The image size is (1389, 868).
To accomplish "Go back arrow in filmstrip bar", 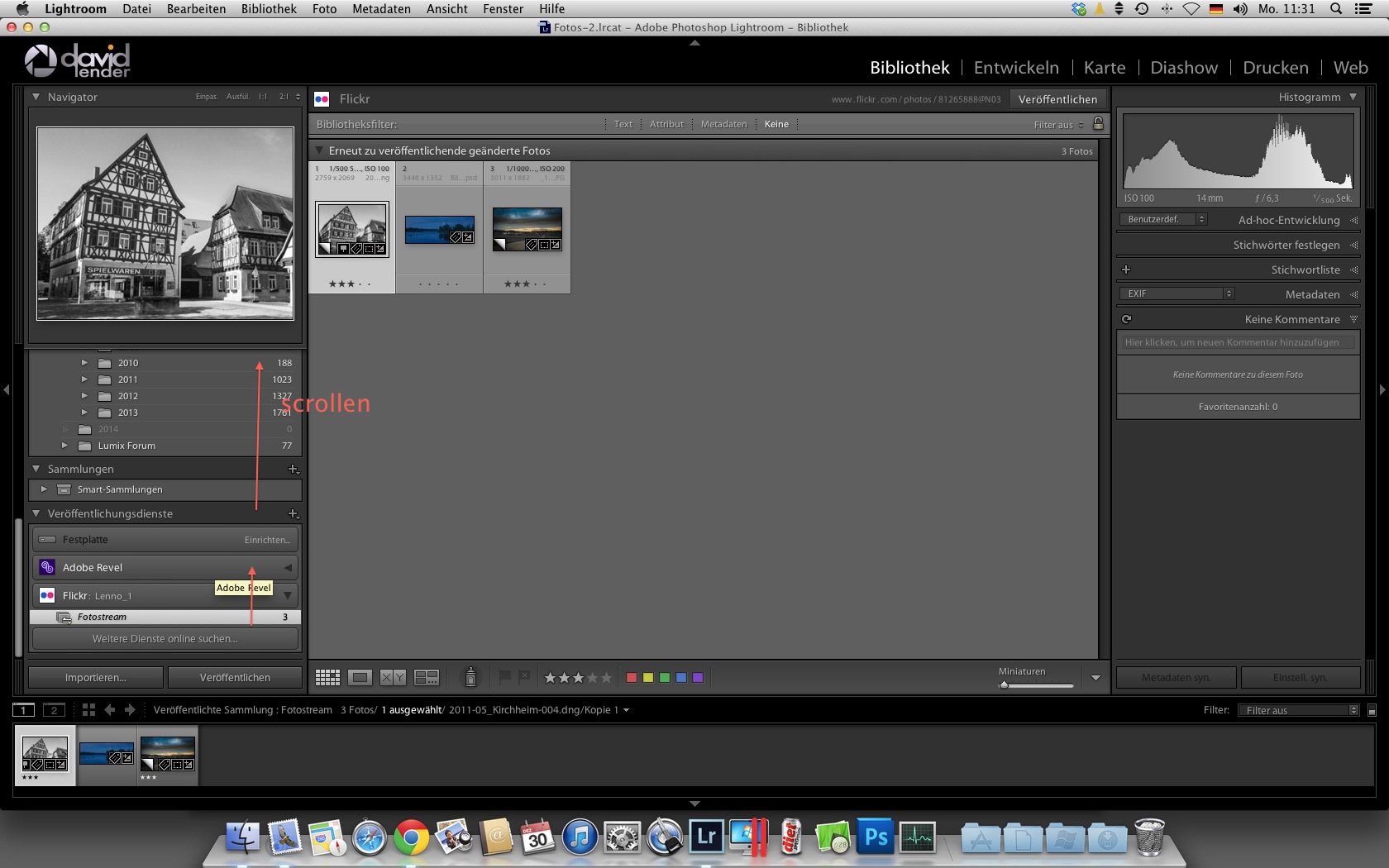I will 109,709.
